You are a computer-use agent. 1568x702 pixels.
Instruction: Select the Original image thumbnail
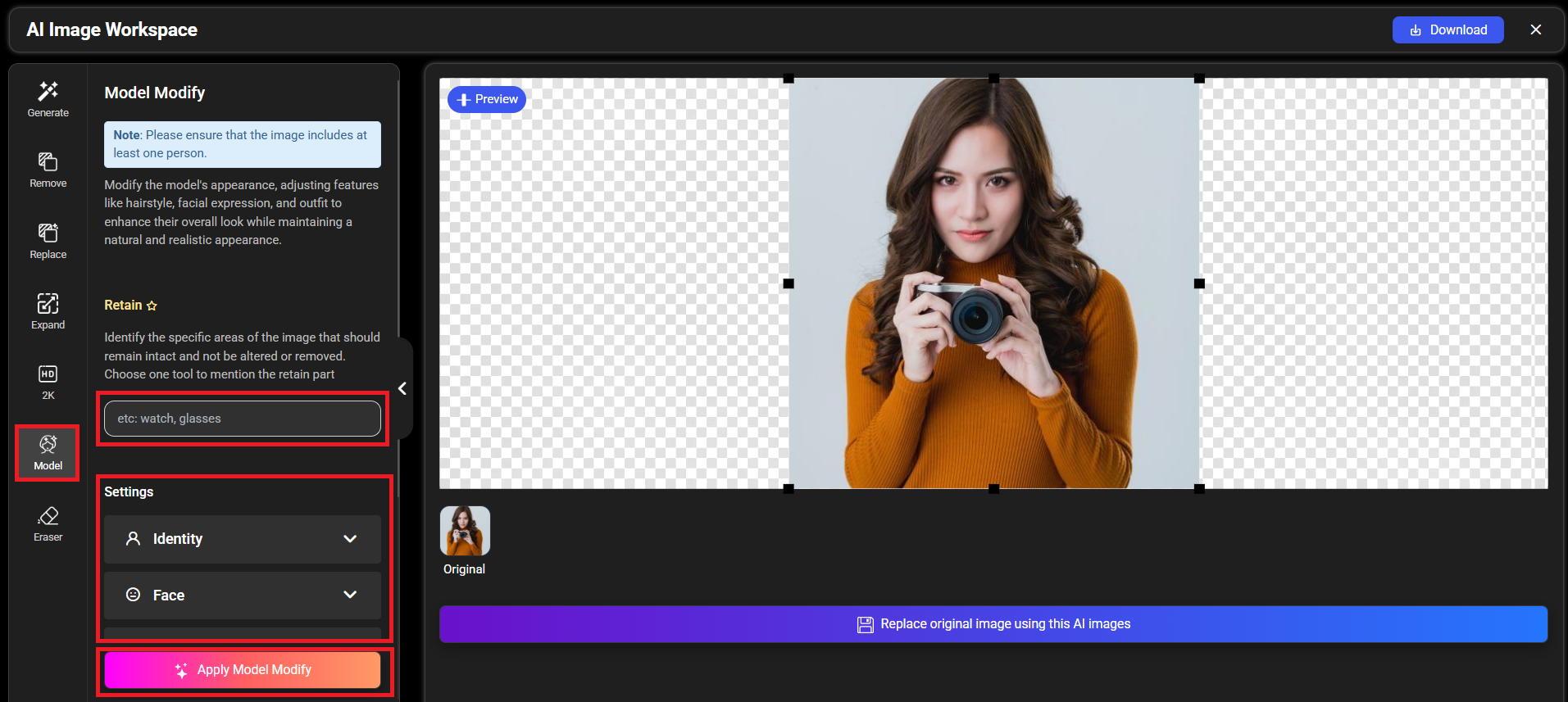(x=465, y=531)
